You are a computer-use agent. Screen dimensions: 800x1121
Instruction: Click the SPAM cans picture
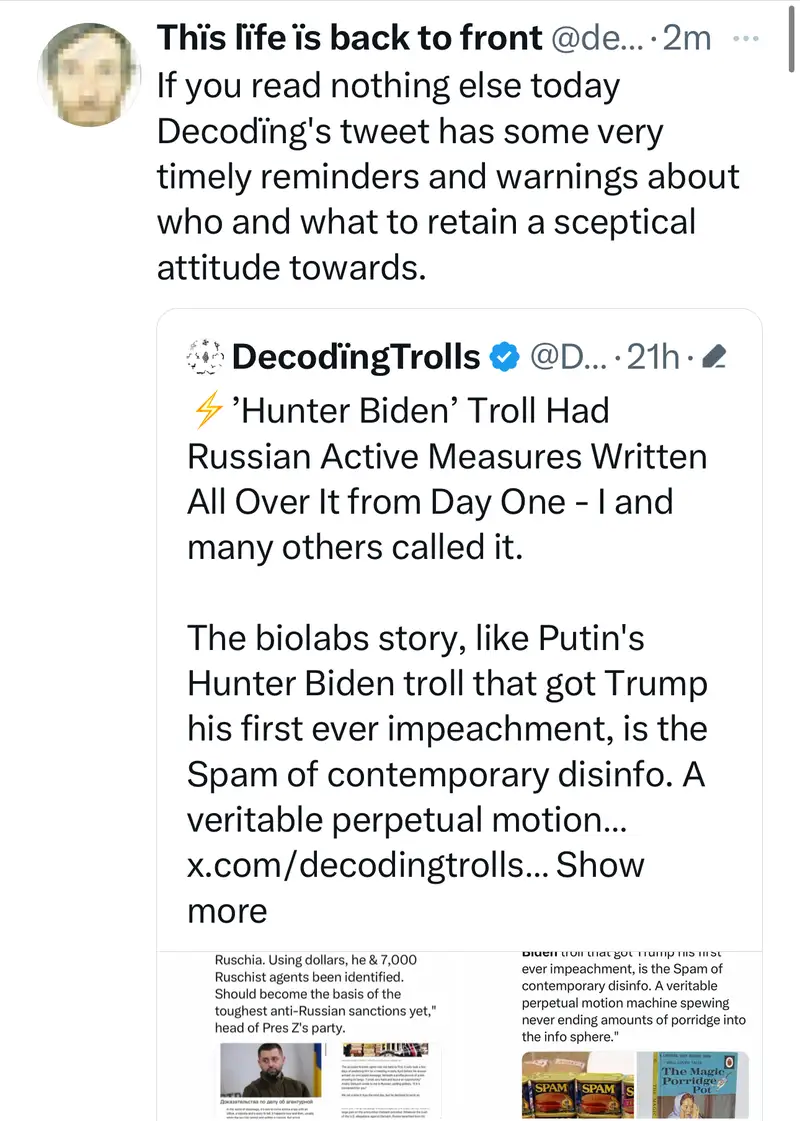[x=581, y=1090]
